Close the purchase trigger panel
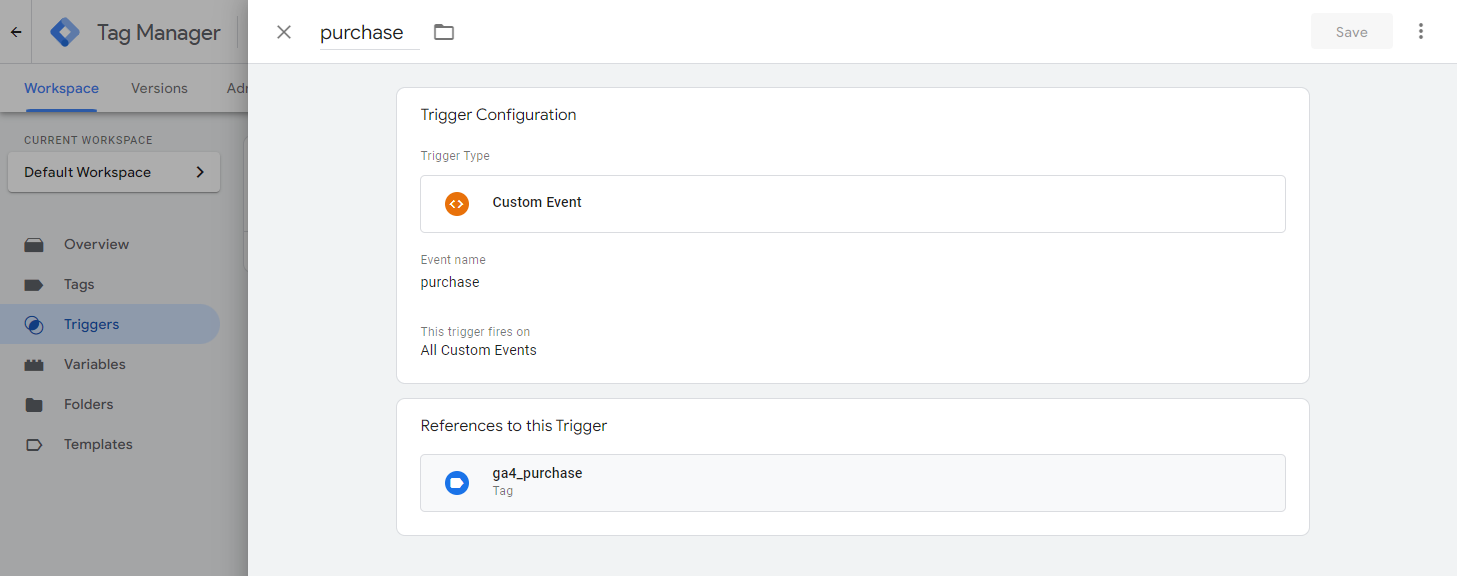 (x=284, y=32)
